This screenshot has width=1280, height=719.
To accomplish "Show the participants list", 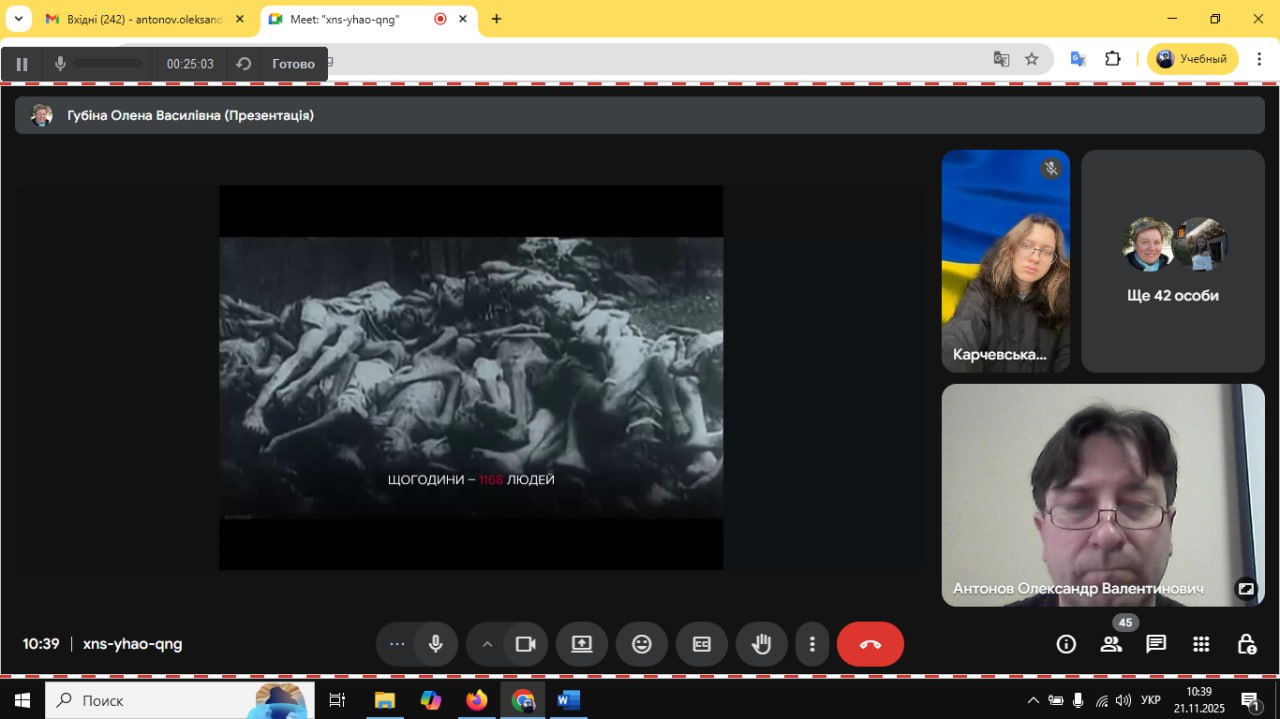I will (x=1111, y=644).
